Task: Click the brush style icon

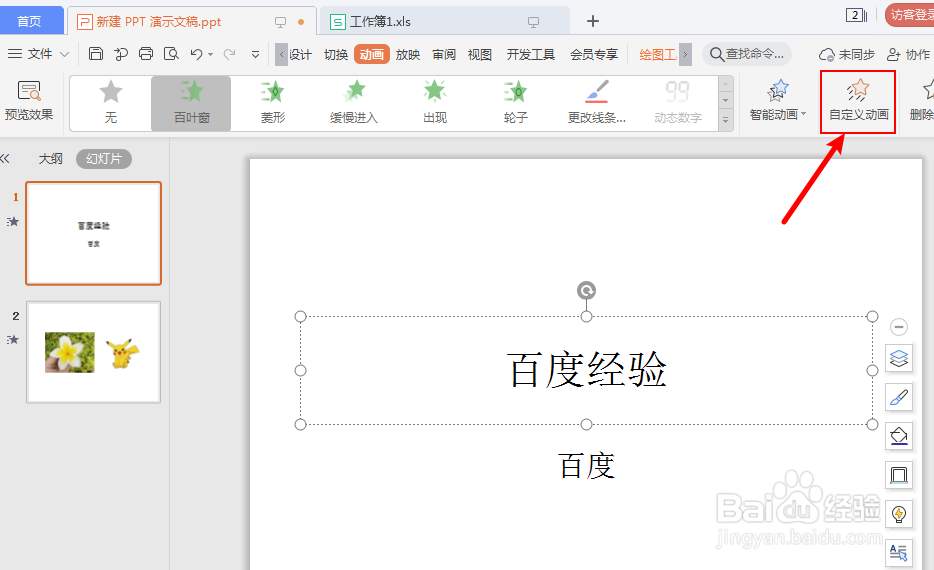Action: point(899,397)
